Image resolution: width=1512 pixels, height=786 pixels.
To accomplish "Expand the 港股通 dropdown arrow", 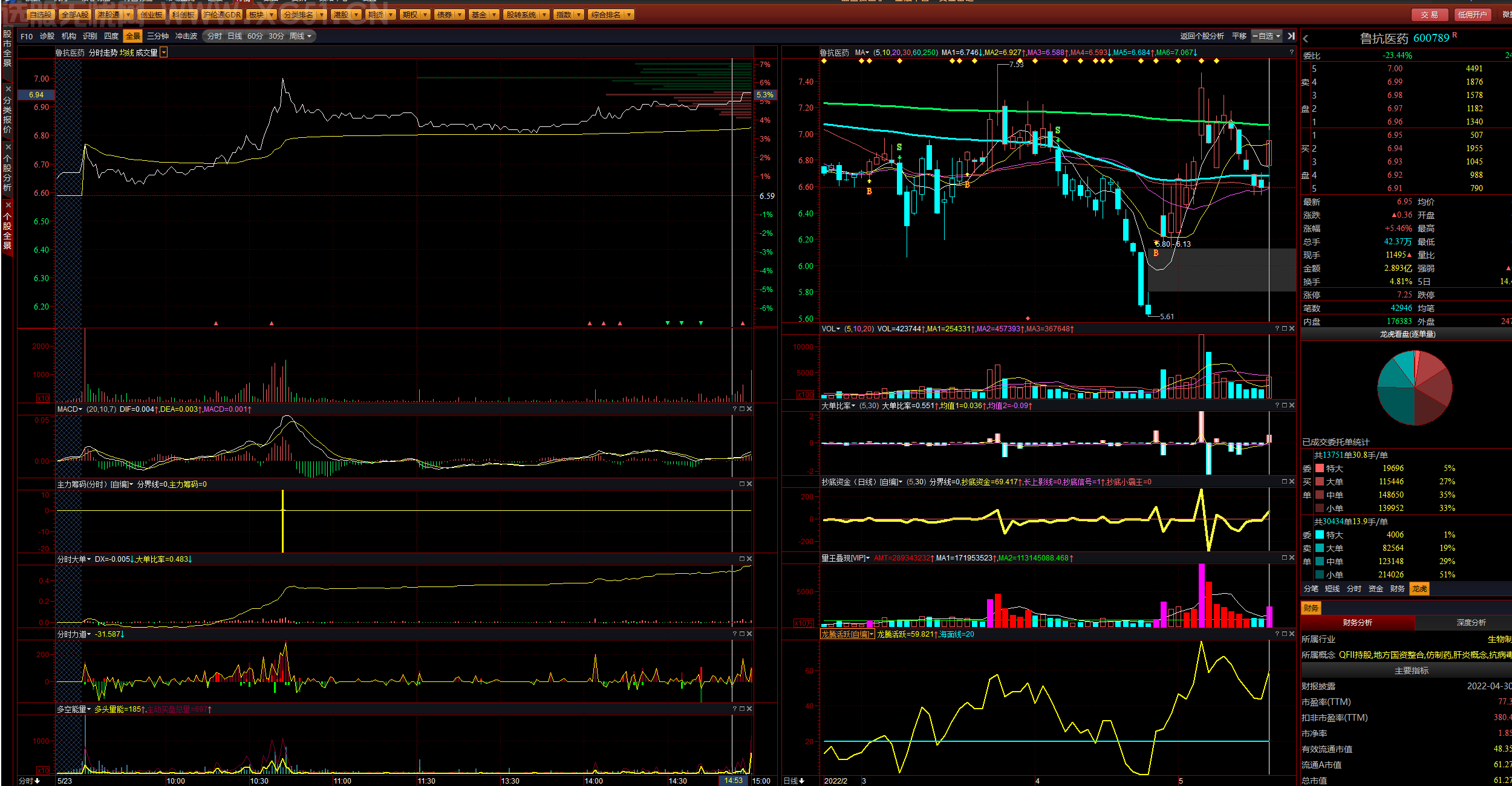I will pos(128,15).
